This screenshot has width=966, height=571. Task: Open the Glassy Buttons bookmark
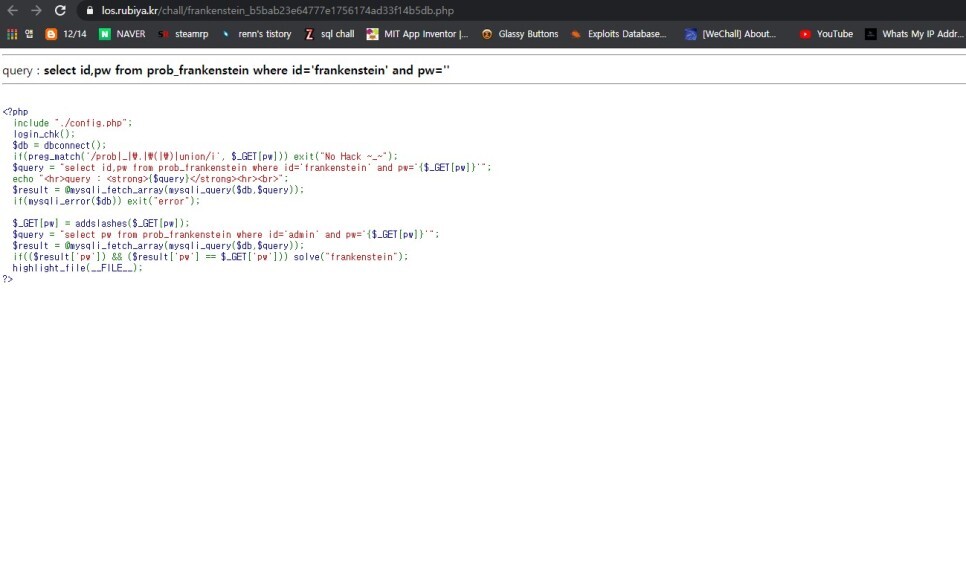(x=520, y=34)
